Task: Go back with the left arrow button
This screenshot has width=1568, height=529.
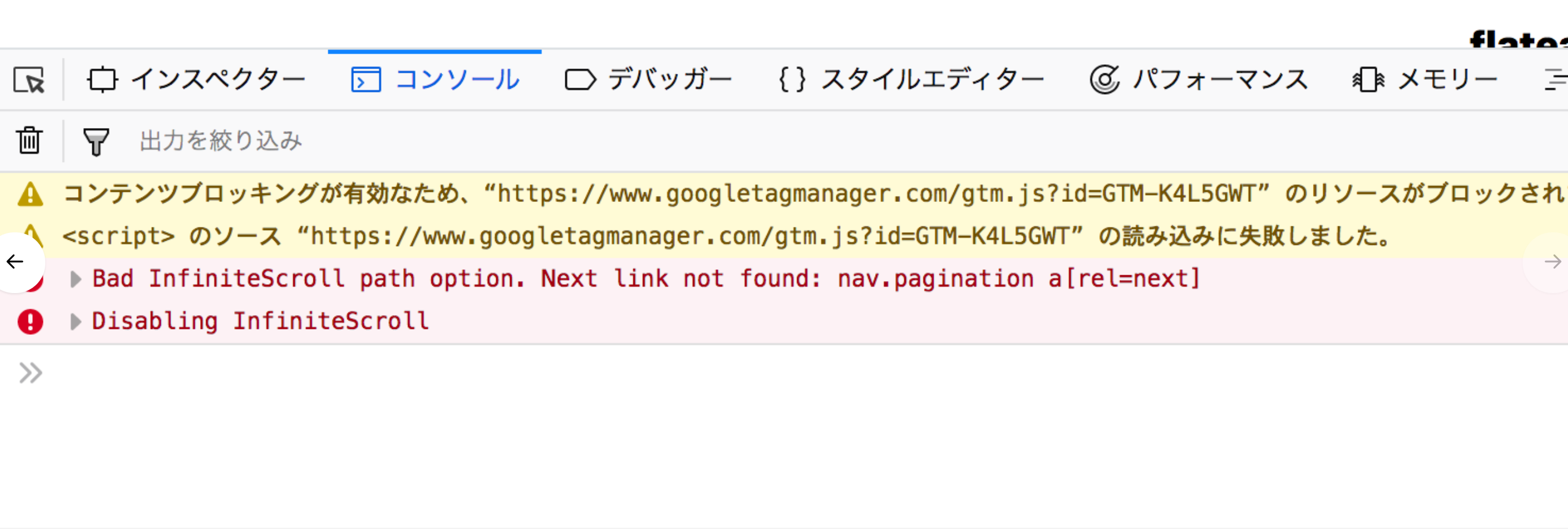Action: 15,262
